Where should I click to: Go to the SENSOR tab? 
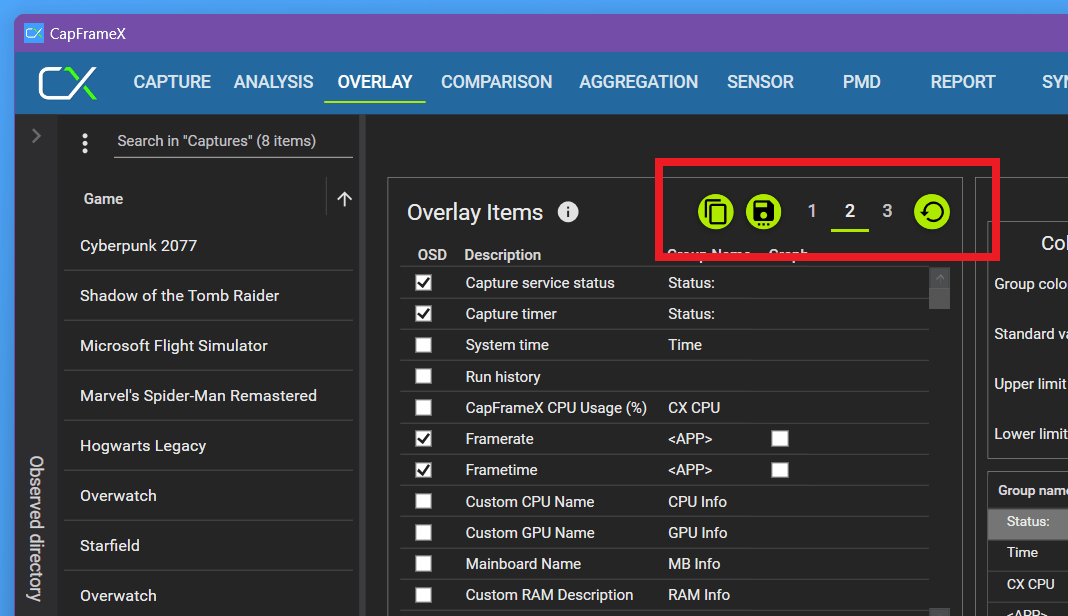click(x=760, y=82)
